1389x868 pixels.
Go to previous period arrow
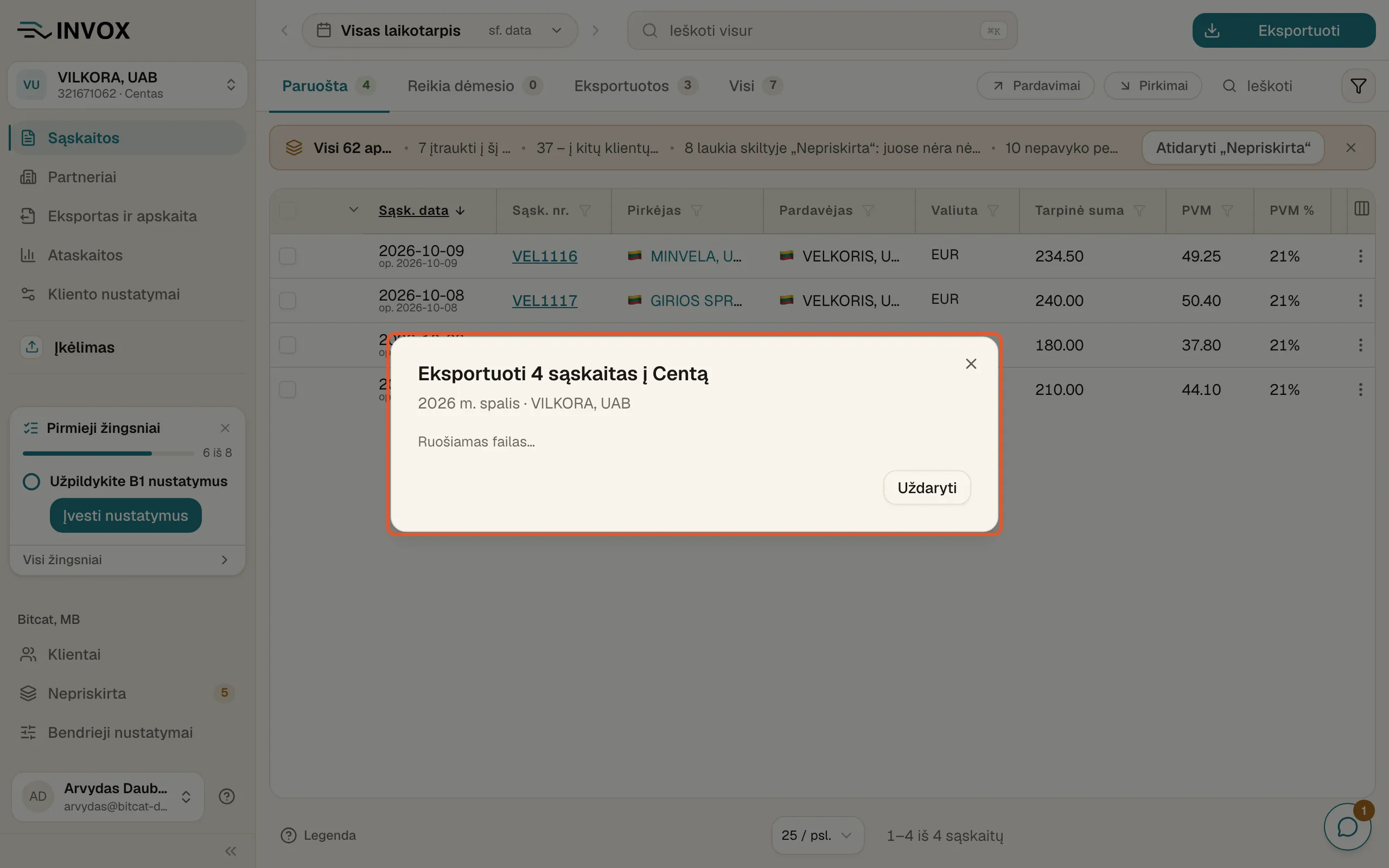click(x=284, y=30)
